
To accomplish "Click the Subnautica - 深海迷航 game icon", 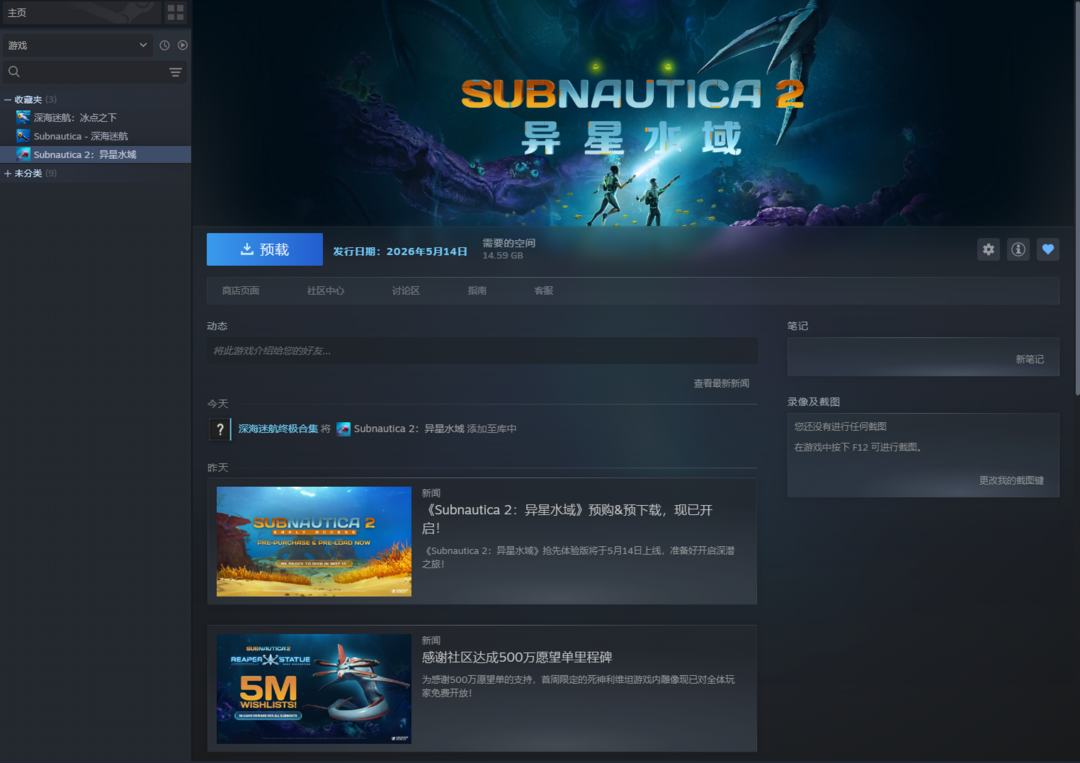I will coord(23,136).
